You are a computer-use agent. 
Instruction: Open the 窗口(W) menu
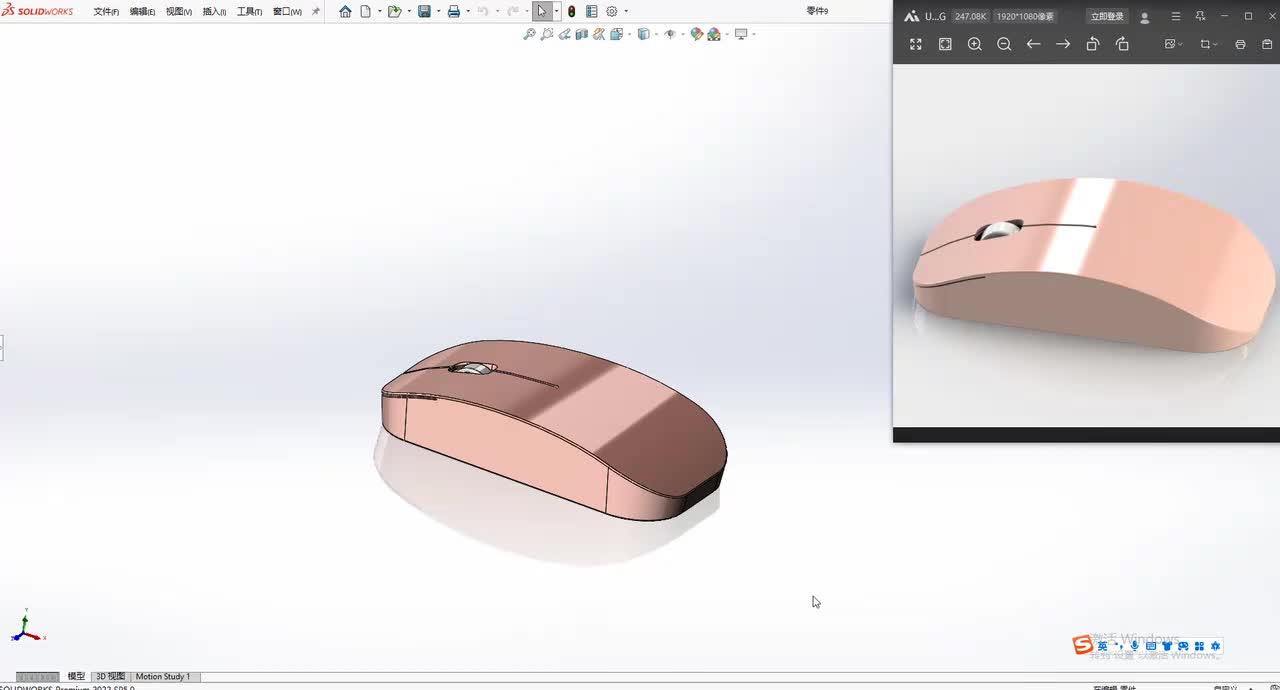pos(287,12)
